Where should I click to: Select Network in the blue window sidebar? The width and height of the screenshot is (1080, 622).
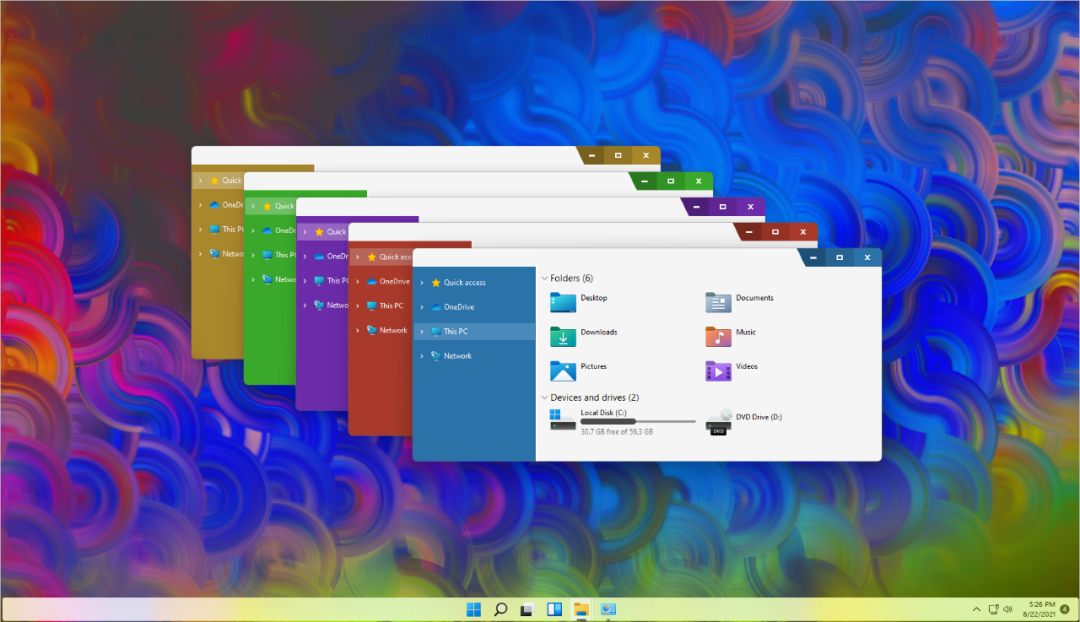coord(457,356)
